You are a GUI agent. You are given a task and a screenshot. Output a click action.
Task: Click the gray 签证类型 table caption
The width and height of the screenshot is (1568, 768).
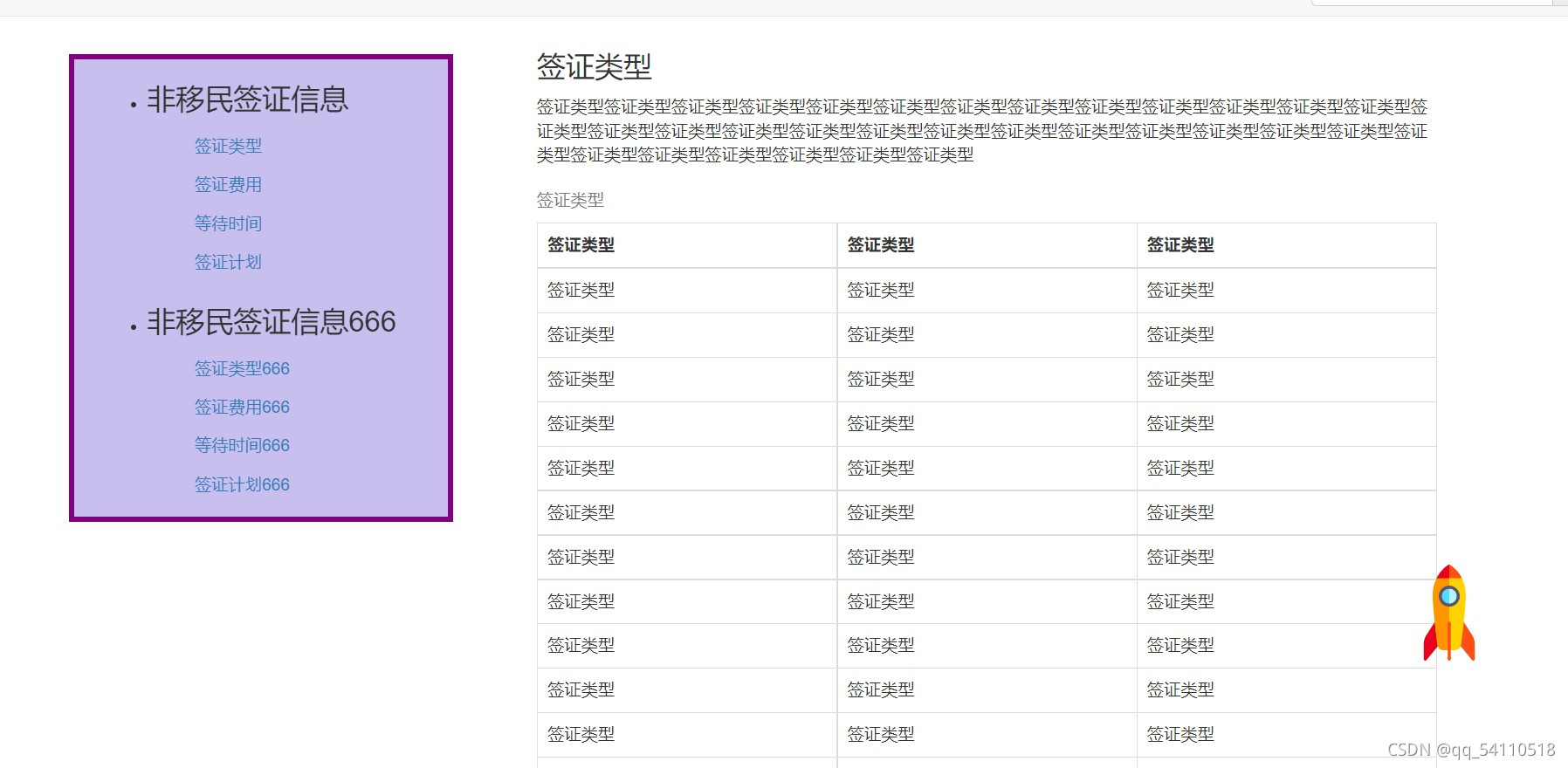click(x=570, y=200)
